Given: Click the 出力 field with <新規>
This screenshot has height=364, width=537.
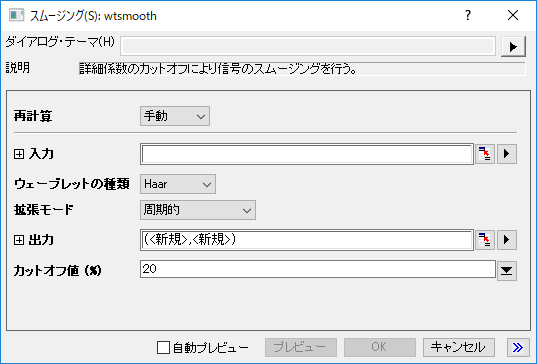Looking at the screenshot, I should coord(307,240).
